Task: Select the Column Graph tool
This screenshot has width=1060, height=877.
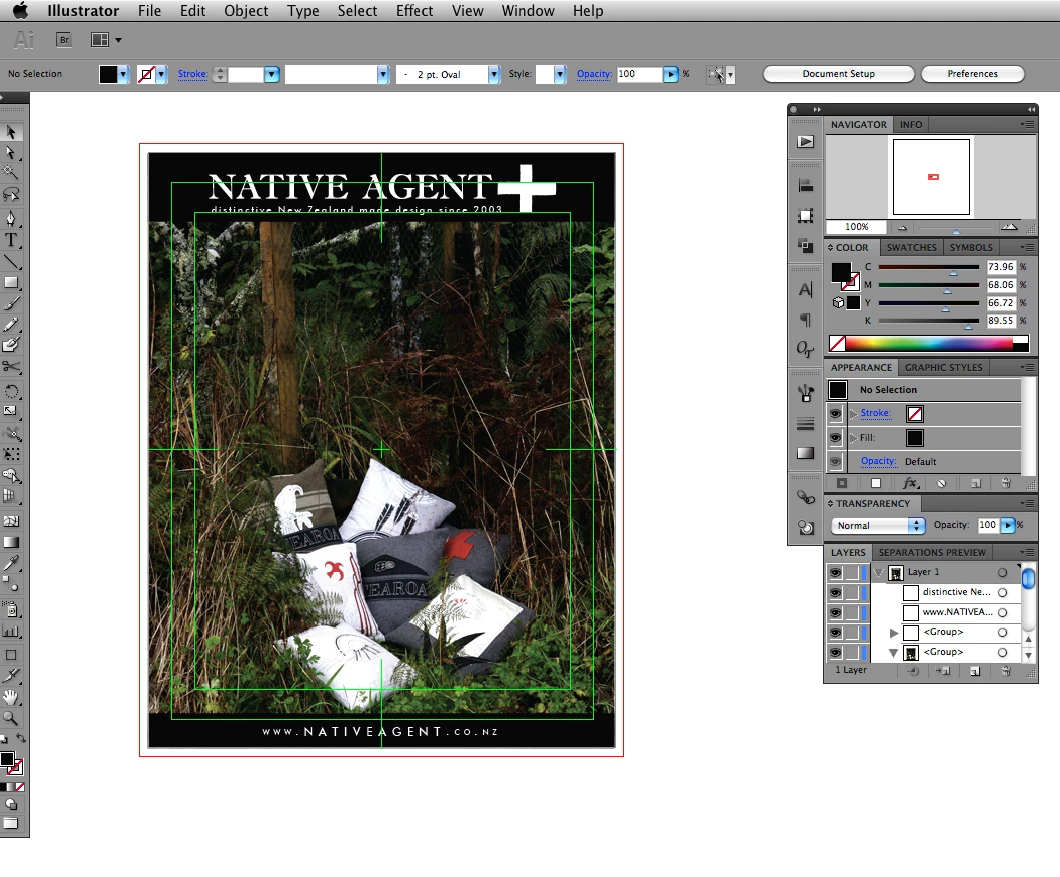Action: tap(11, 632)
